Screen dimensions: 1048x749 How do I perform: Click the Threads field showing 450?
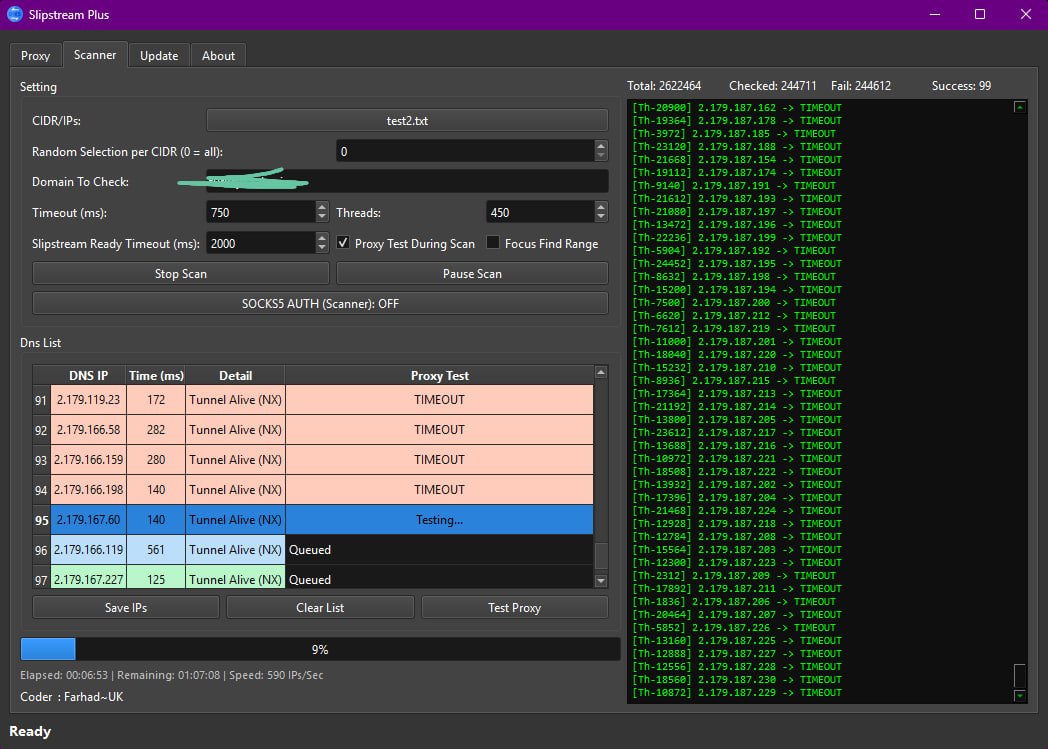540,212
